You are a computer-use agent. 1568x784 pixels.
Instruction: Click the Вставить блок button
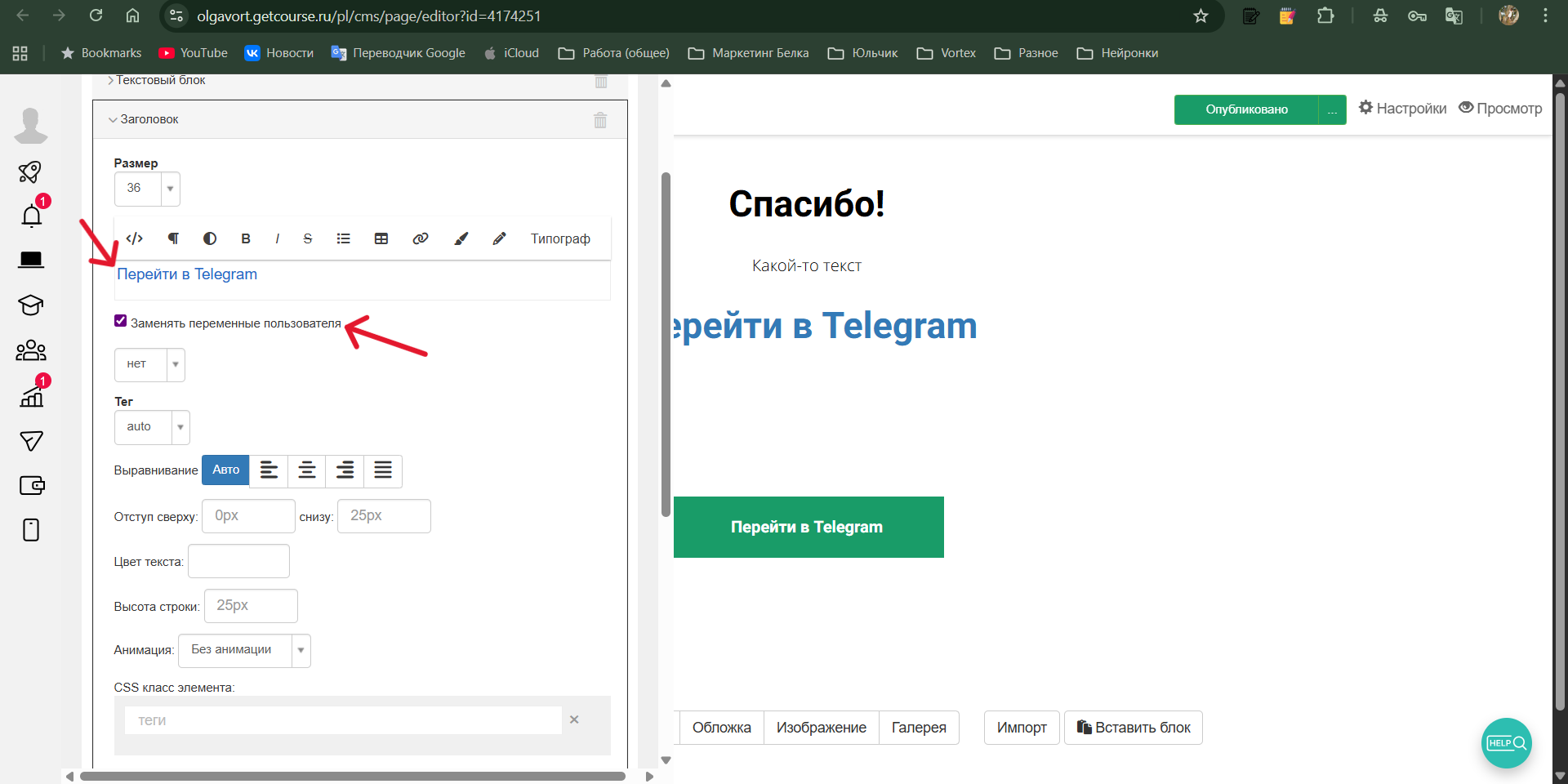(x=1133, y=728)
